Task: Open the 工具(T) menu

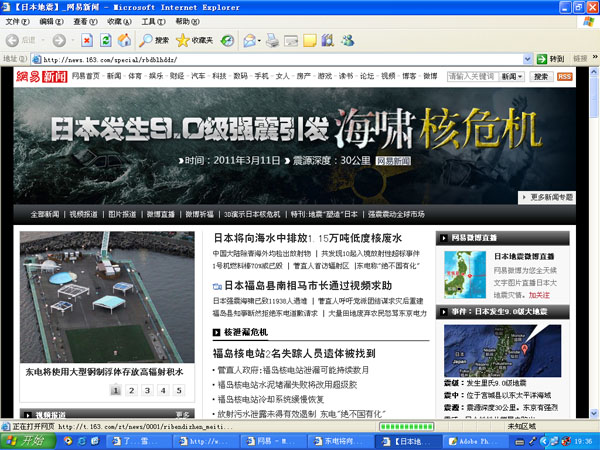Action: tap(153, 21)
